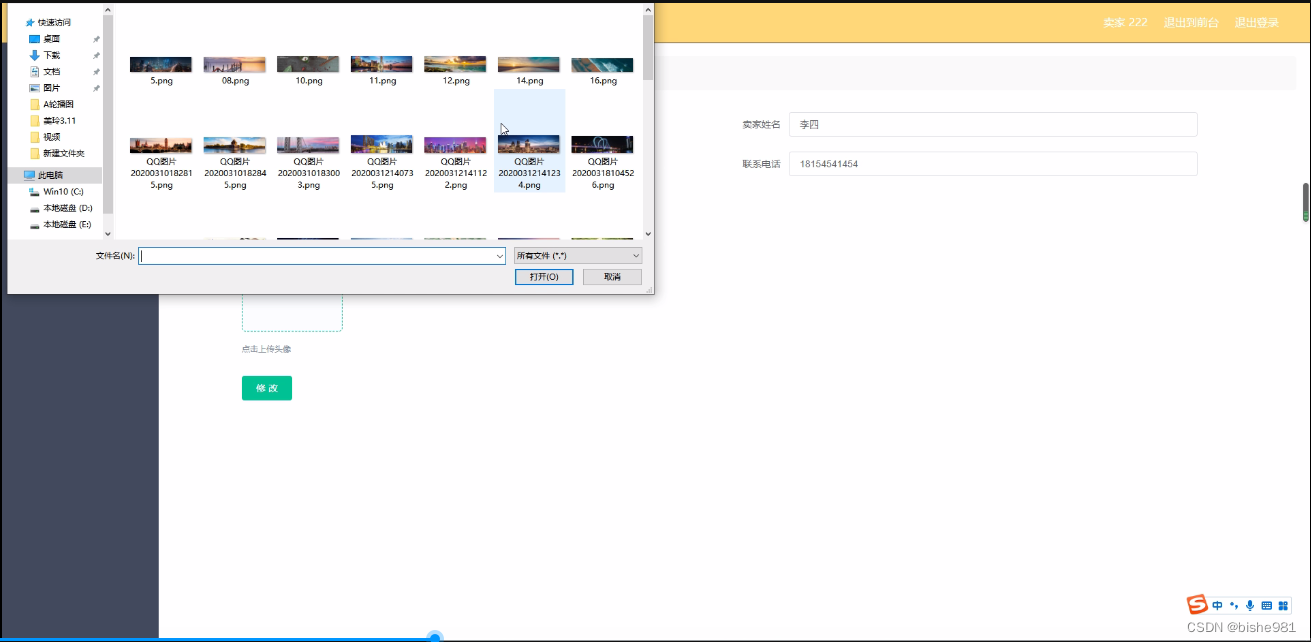This screenshot has height=642, width=1311.
Task: Click 退出到前台 in the top navbar
Action: point(1191,22)
